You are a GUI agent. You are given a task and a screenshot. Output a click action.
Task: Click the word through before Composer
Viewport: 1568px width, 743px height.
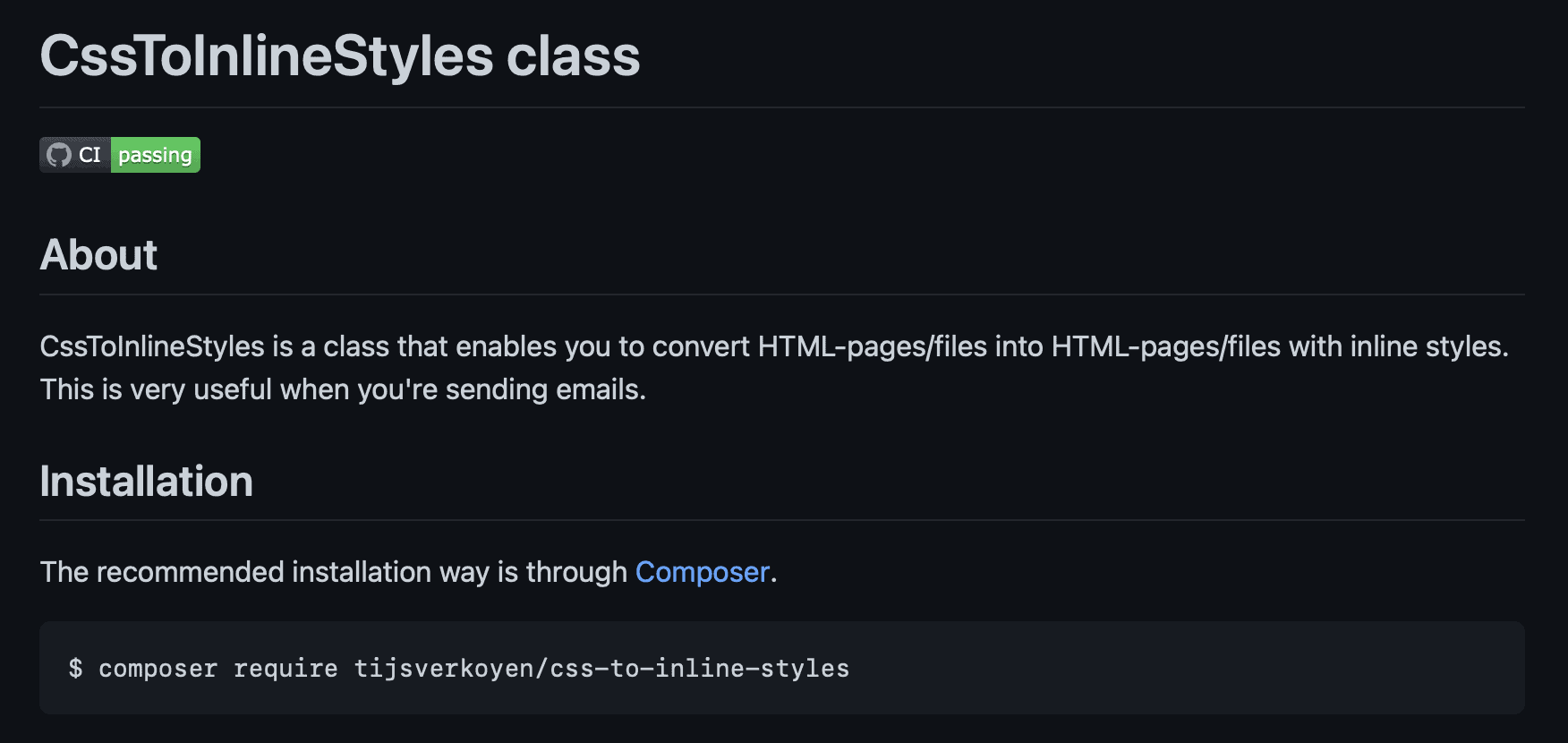[x=576, y=572]
